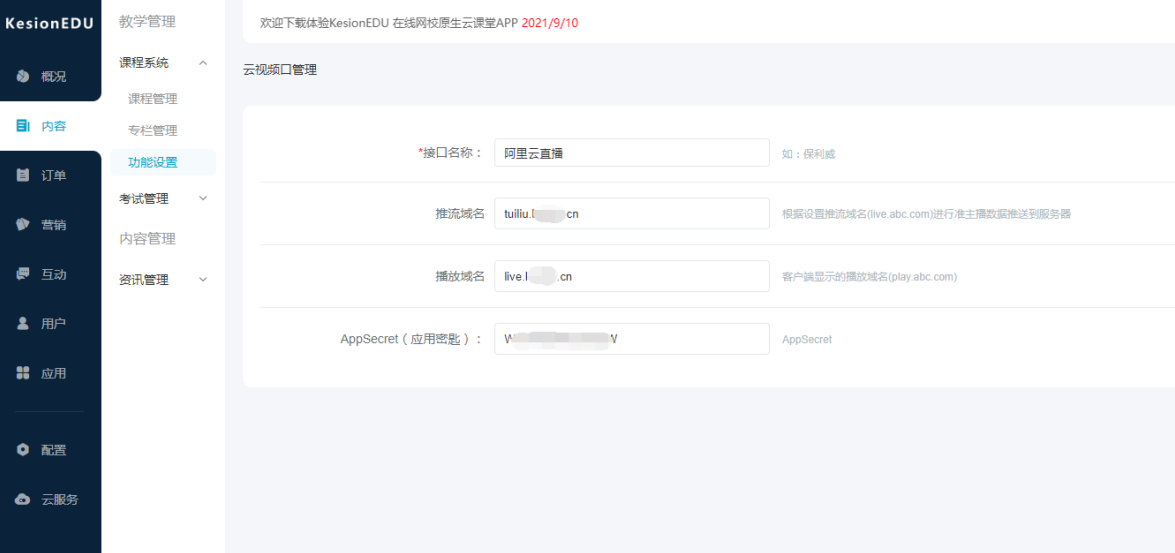Click the 接口名称 input field
Image resolution: width=1175 pixels, height=553 pixels.
click(631, 153)
